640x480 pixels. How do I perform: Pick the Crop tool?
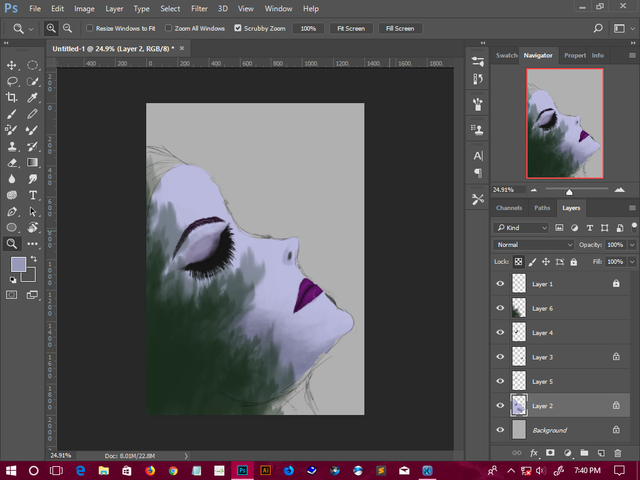click(12, 97)
